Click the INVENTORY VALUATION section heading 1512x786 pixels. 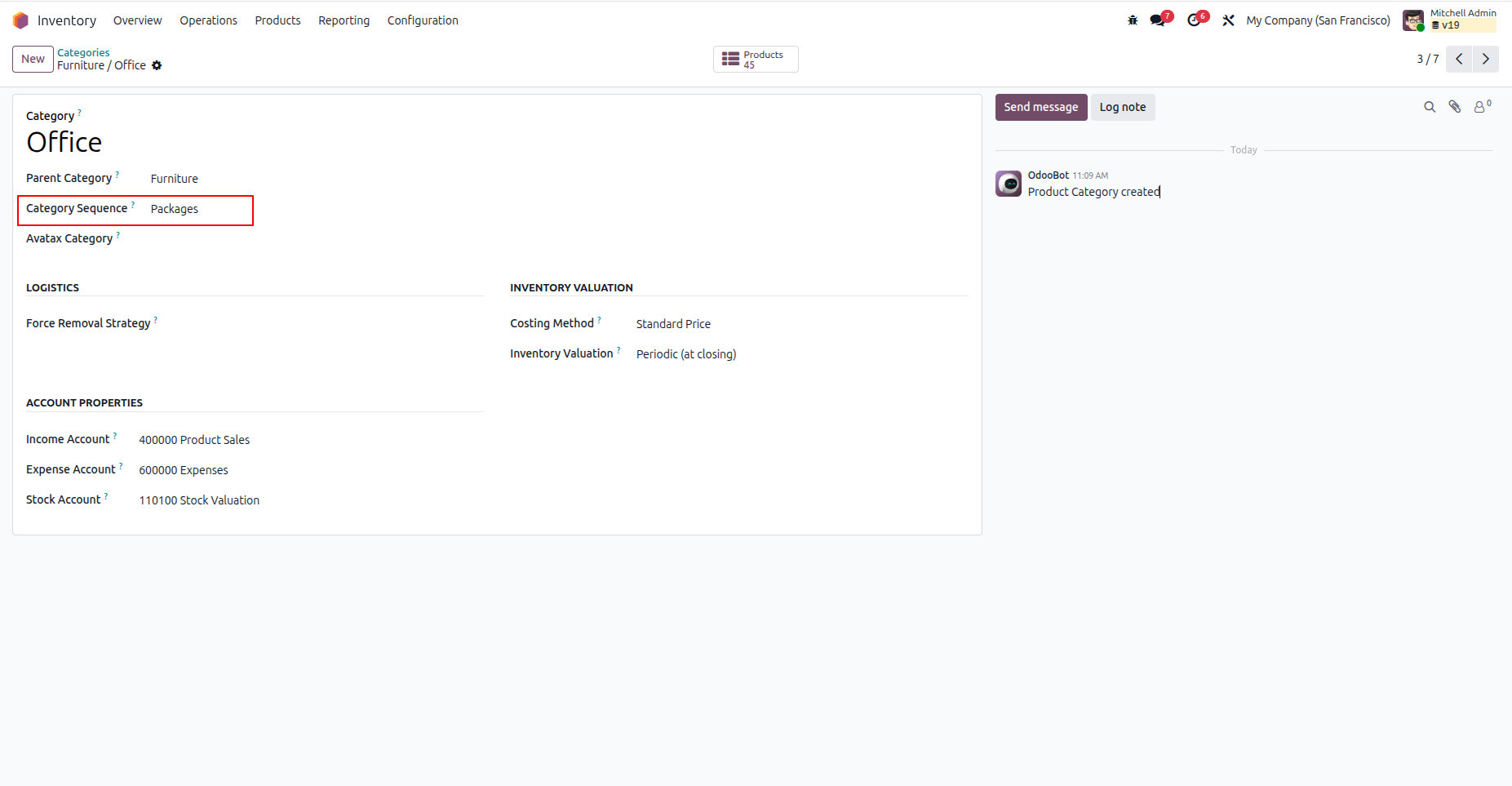571,288
